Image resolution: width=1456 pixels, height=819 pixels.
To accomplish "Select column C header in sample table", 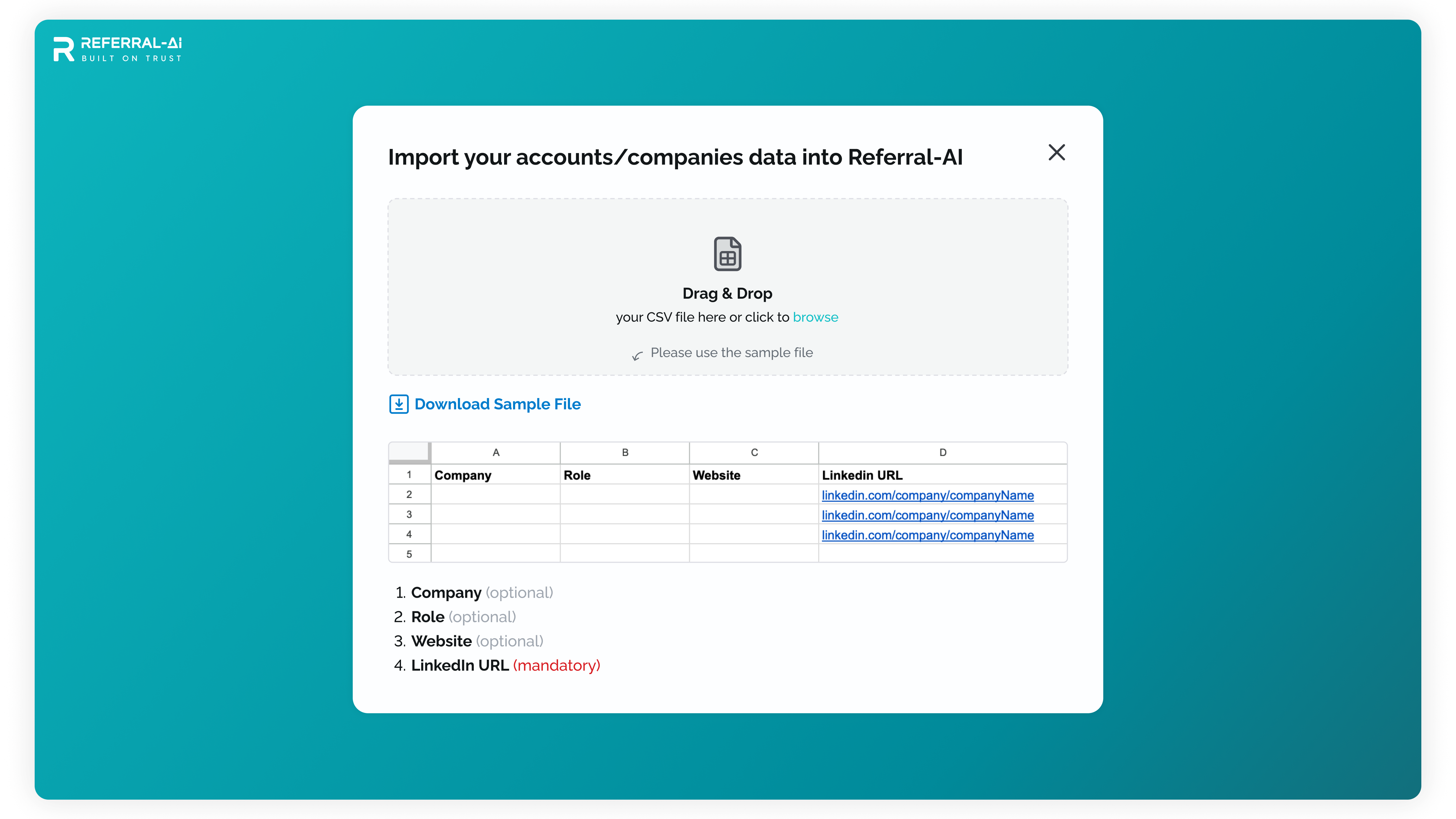I will point(754,452).
